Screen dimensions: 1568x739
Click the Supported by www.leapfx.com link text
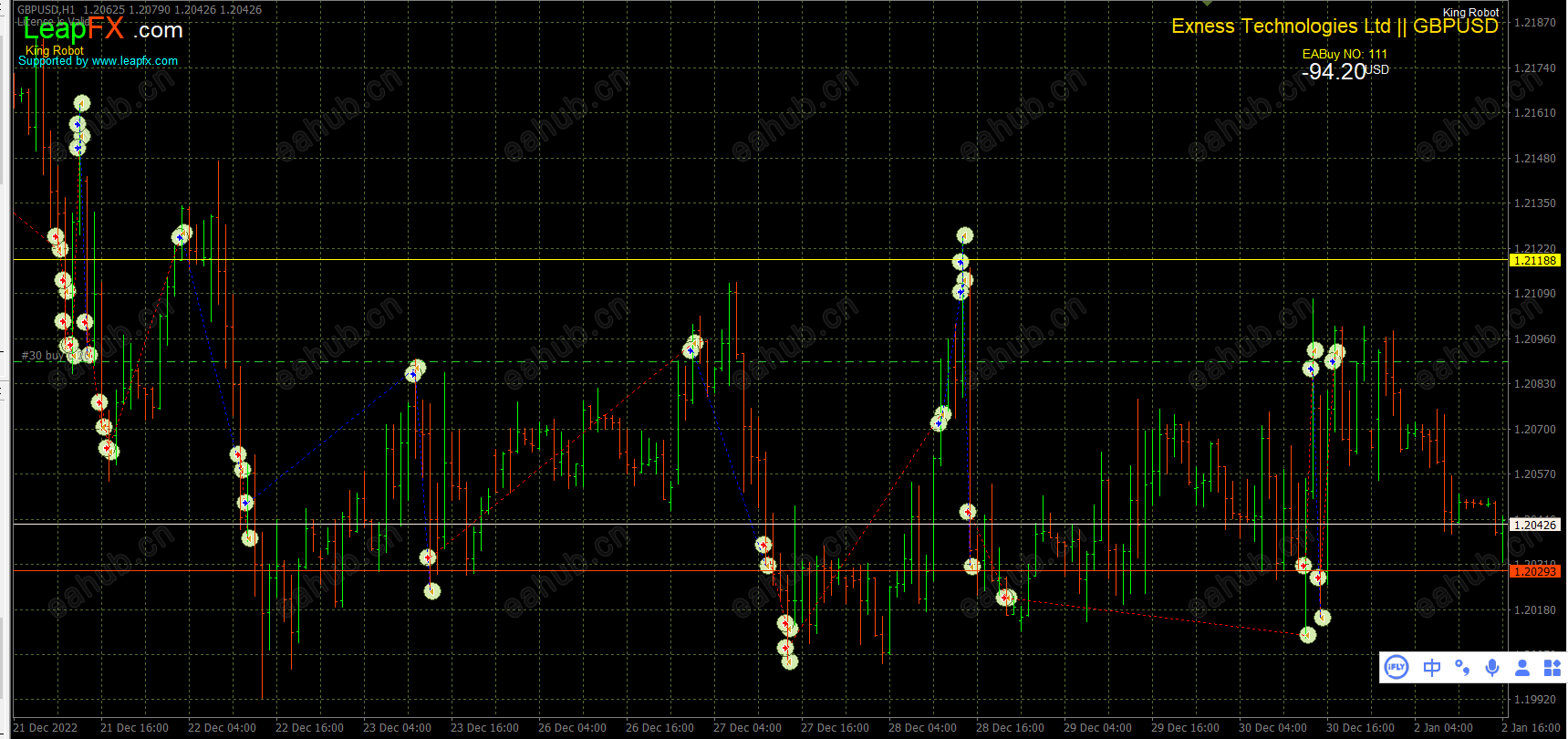tap(99, 61)
